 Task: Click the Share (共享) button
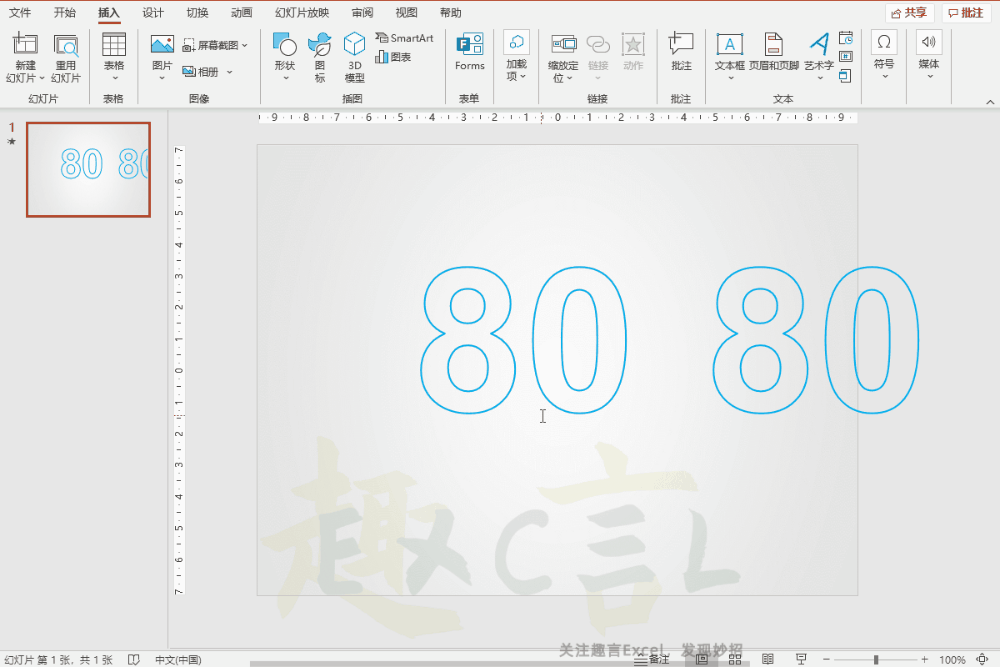909,13
